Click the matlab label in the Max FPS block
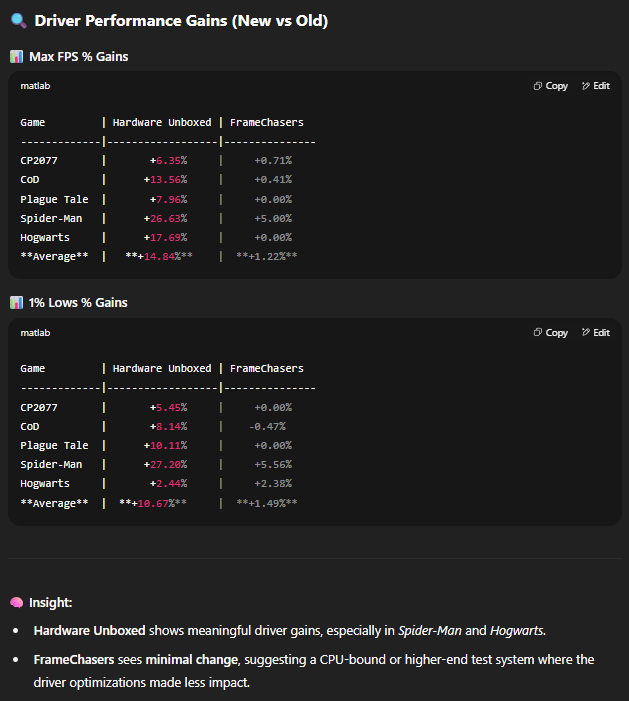Screen dimensions: 629x701 (35, 86)
